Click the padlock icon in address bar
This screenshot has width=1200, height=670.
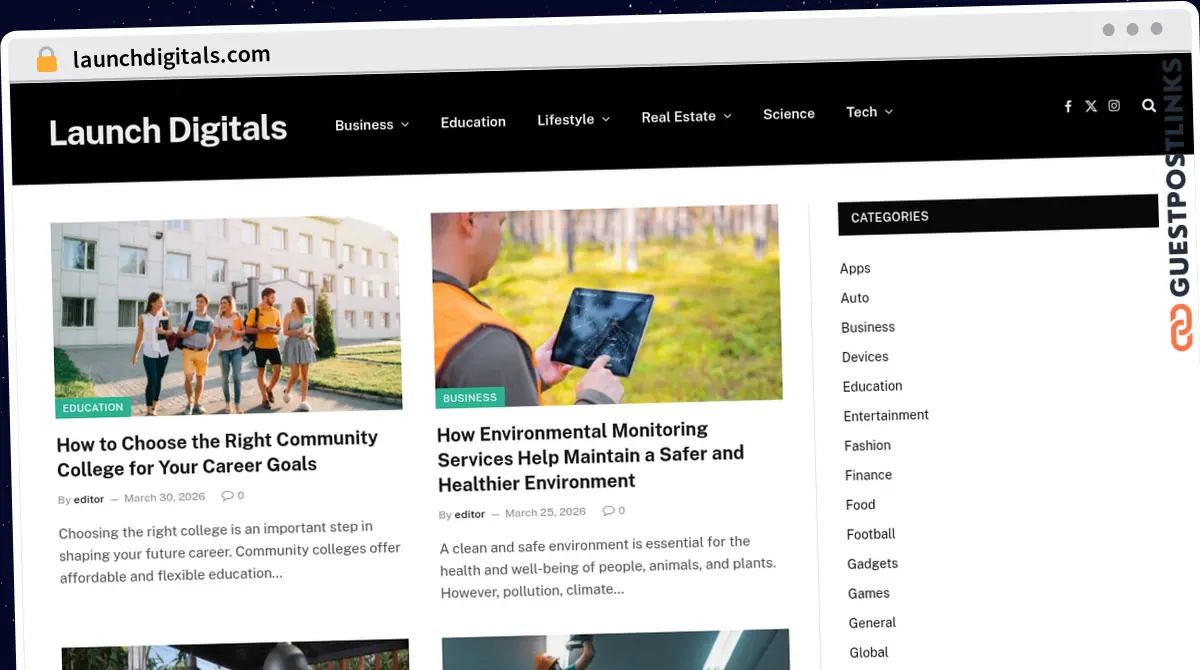click(x=46, y=60)
